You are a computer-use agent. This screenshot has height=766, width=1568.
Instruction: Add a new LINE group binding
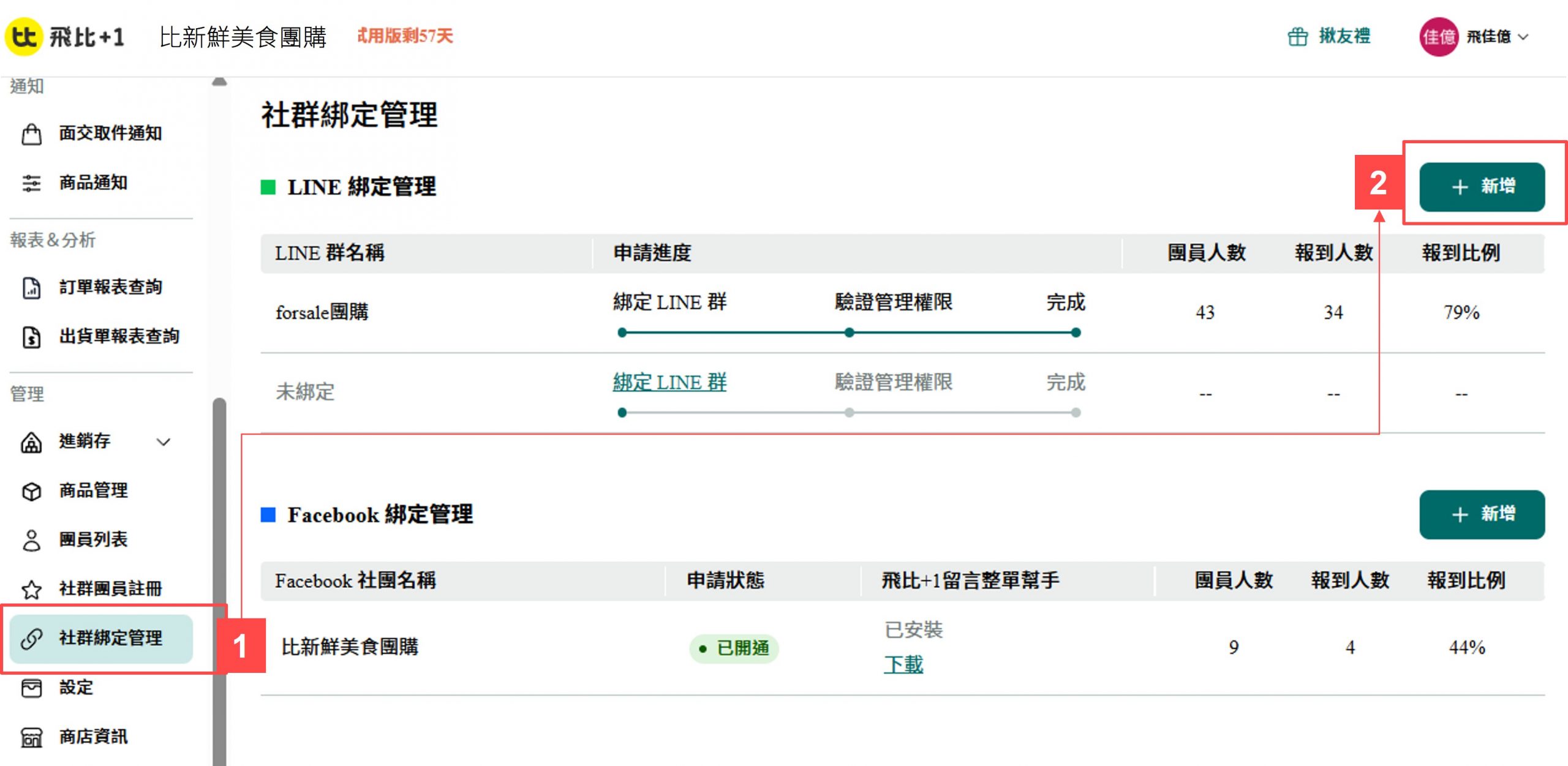point(1482,187)
